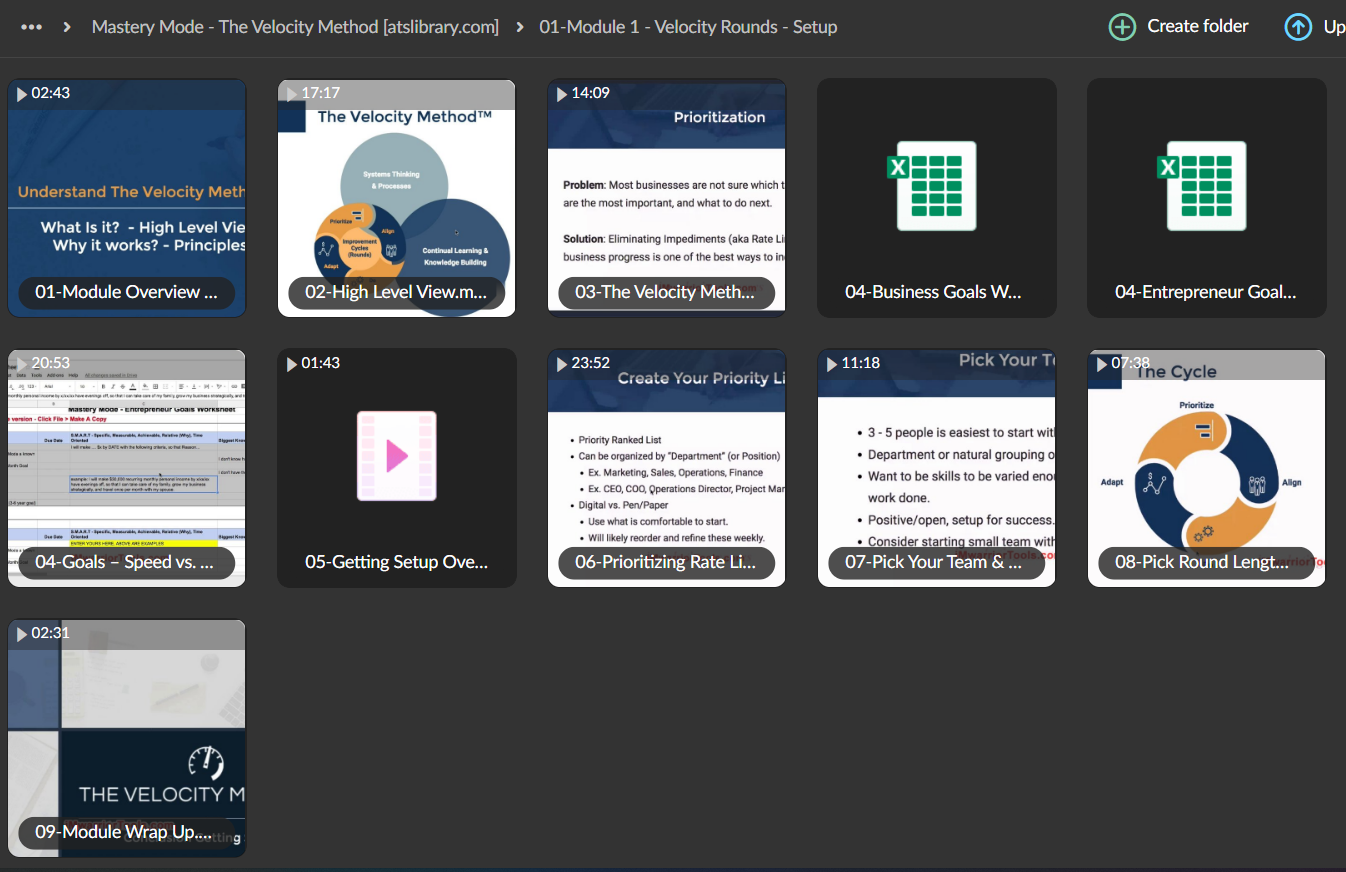Open 04-Goals Speed vs. spreadsheet video thumbnail
This screenshot has height=872, width=1346.
coord(127,468)
